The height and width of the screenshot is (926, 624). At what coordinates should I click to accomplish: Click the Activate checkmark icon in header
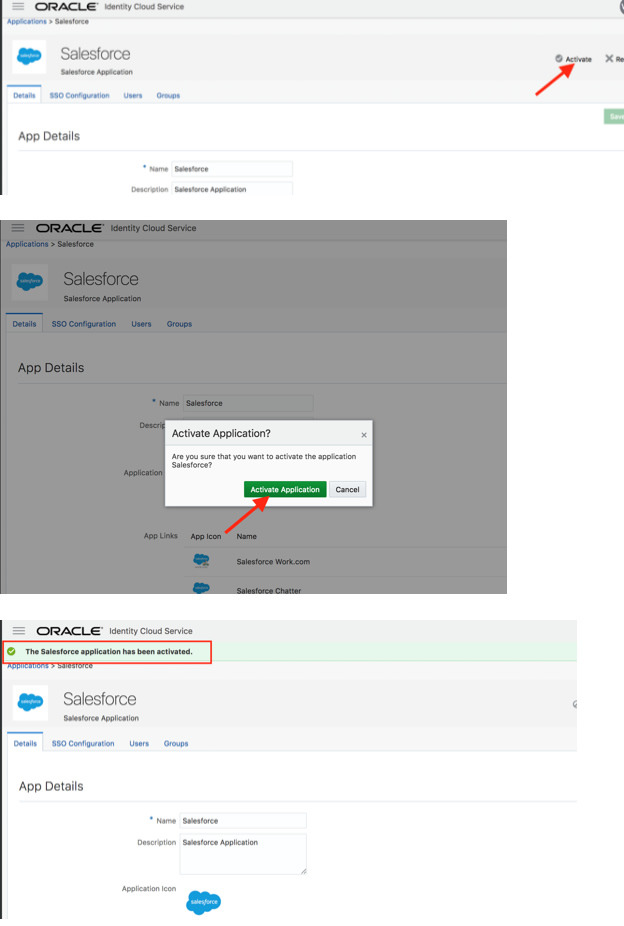tap(560, 59)
